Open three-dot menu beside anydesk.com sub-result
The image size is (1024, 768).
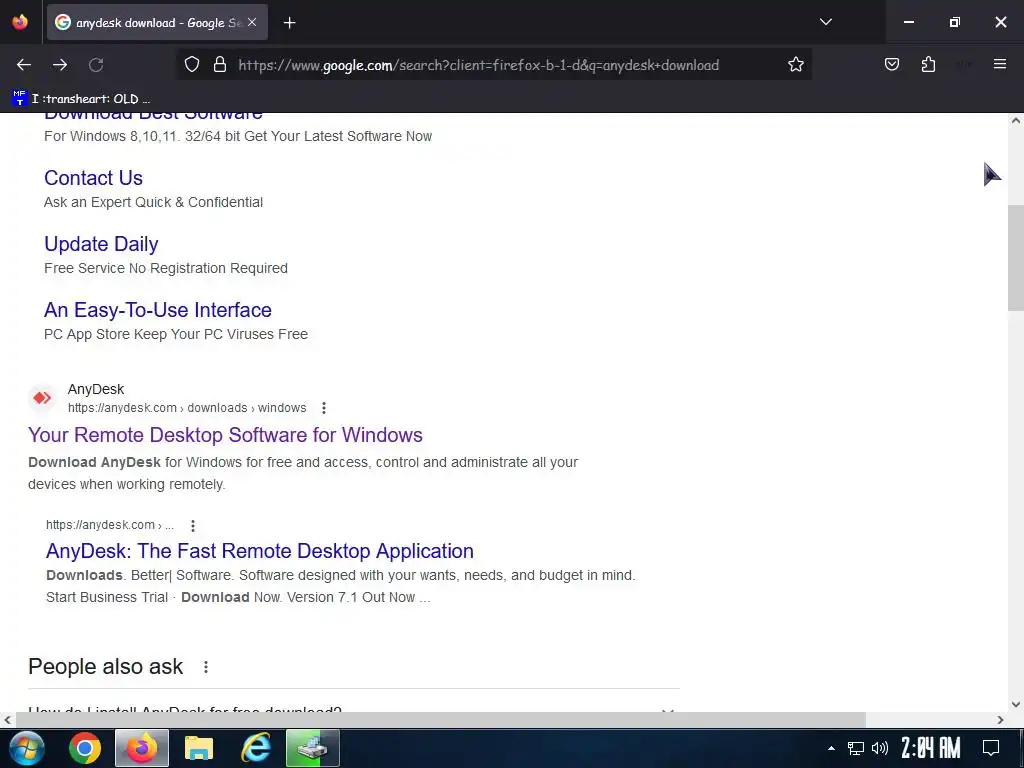tap(193, 526)
